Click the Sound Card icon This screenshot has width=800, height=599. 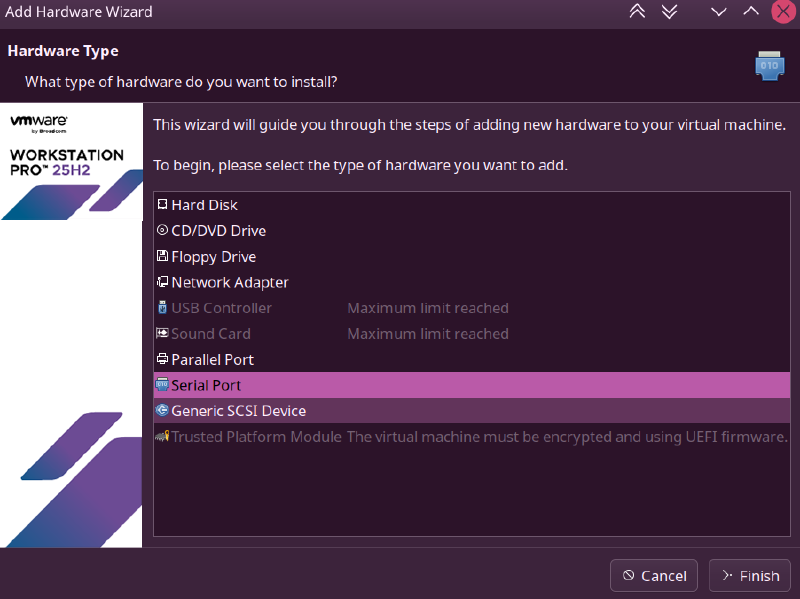pos(162,334)
